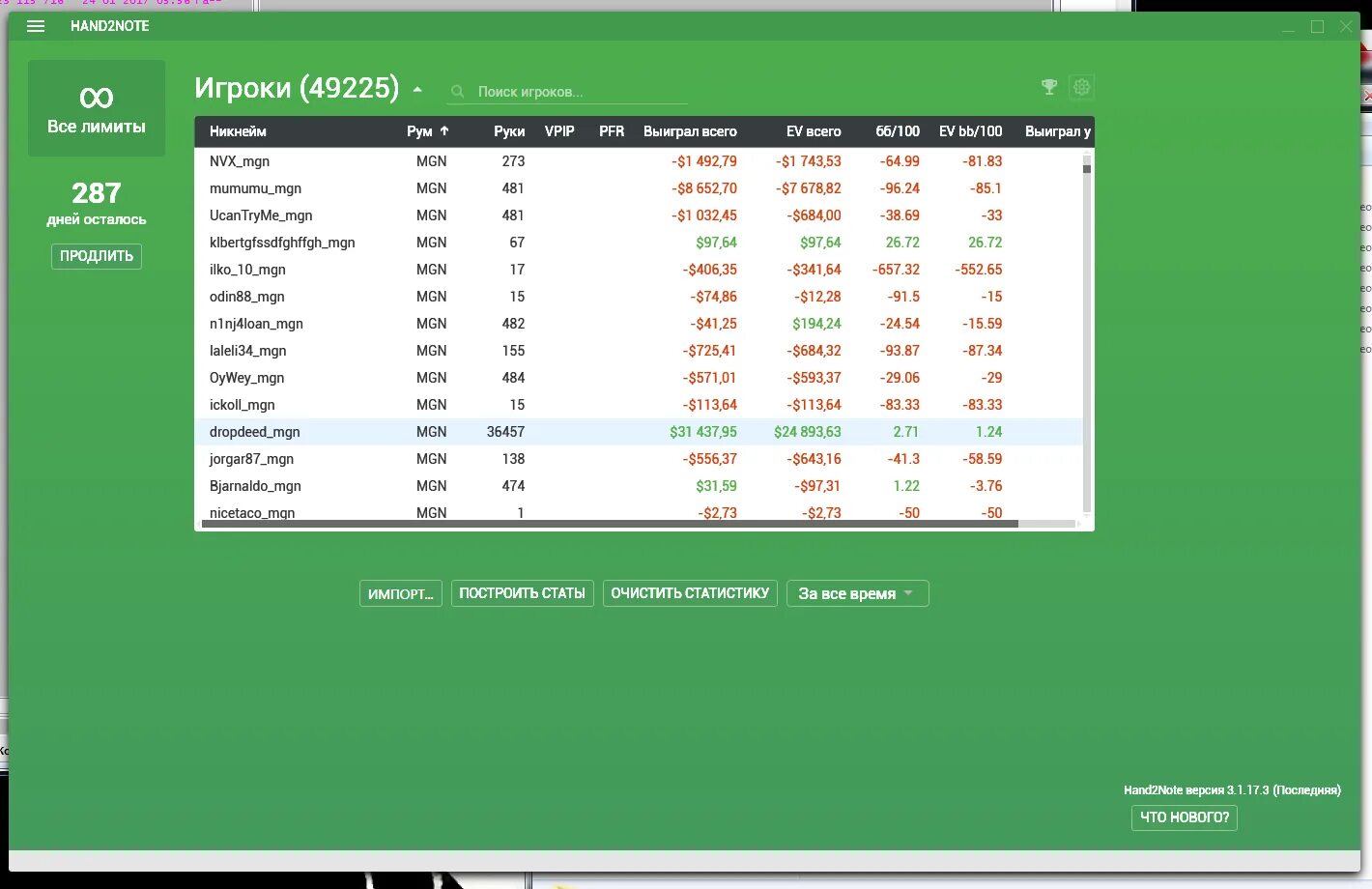1372x889 pixels.
Task: Click ОЧИСТИТЬ СТАТИСТИКУ button
Action: pyautogui.click(x=690, y=593)
